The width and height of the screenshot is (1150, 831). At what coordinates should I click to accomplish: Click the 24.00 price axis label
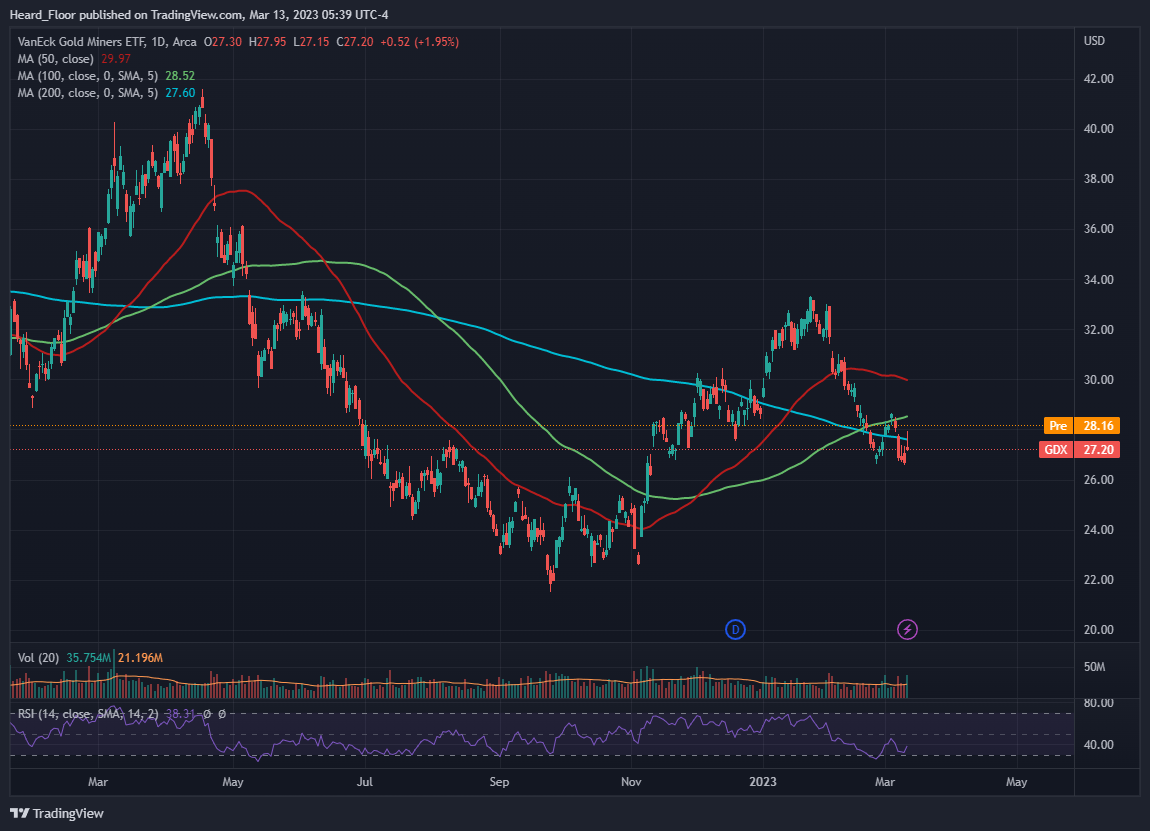tap(1099, 530)
